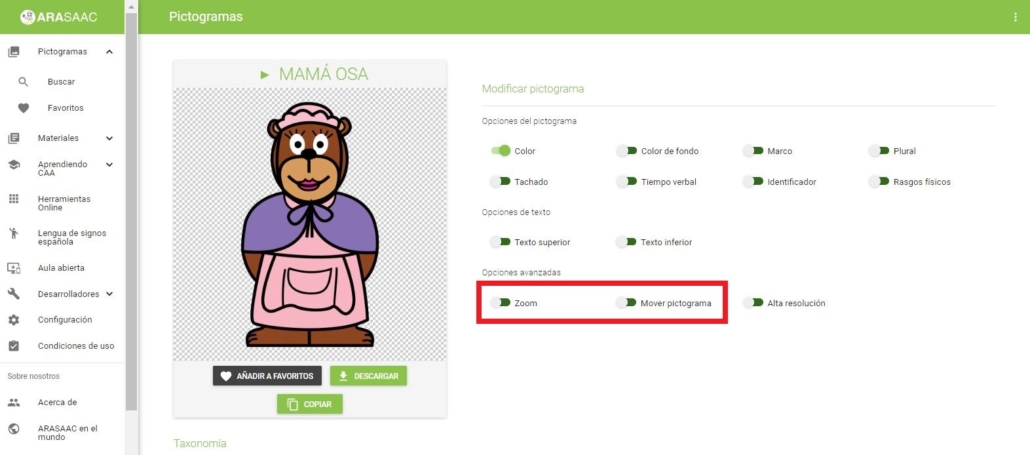Open Acerca de menu item
1030x455 pixels.
tap(57, 402)
